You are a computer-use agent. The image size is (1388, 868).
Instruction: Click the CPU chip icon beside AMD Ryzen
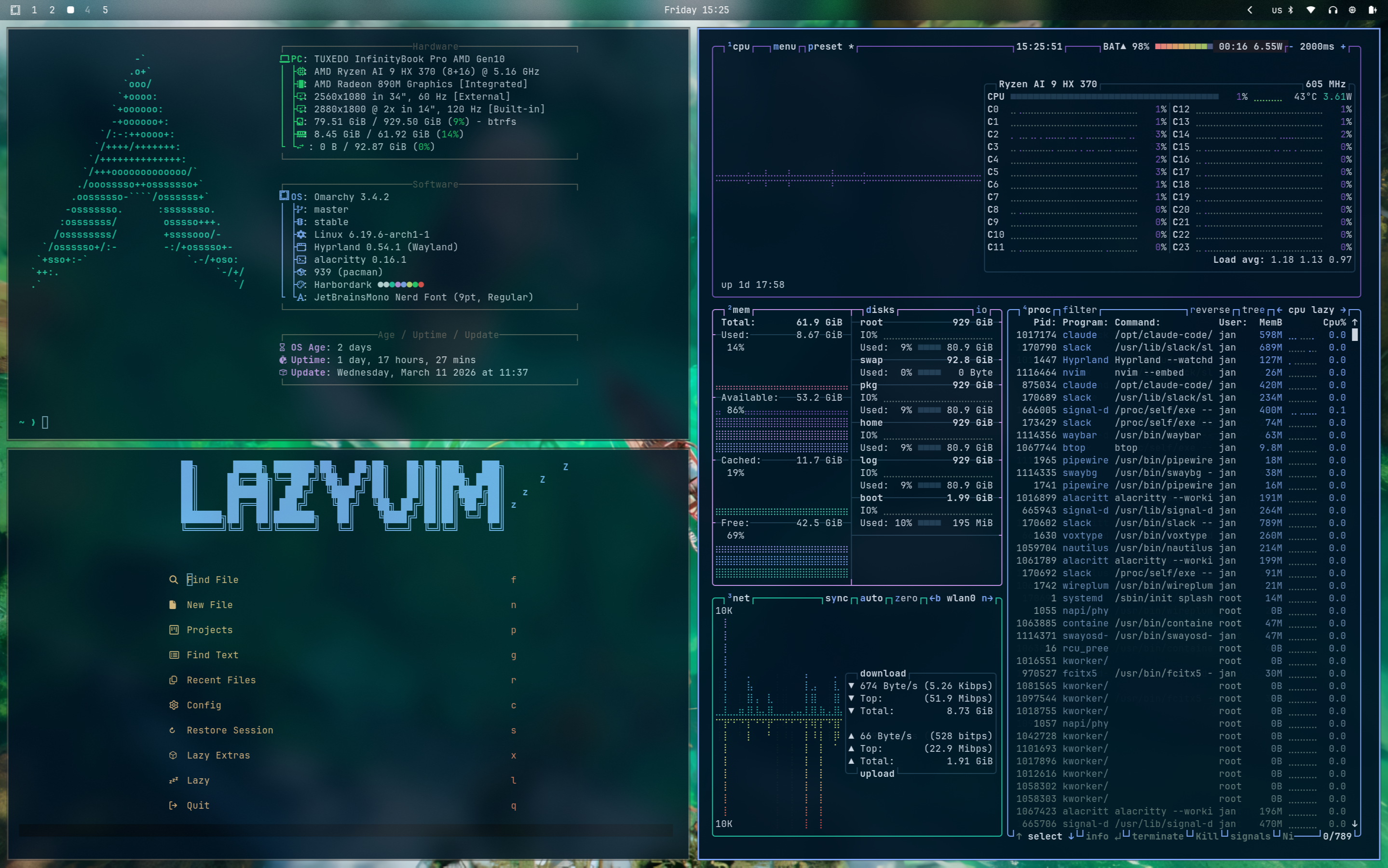[301, 72]
